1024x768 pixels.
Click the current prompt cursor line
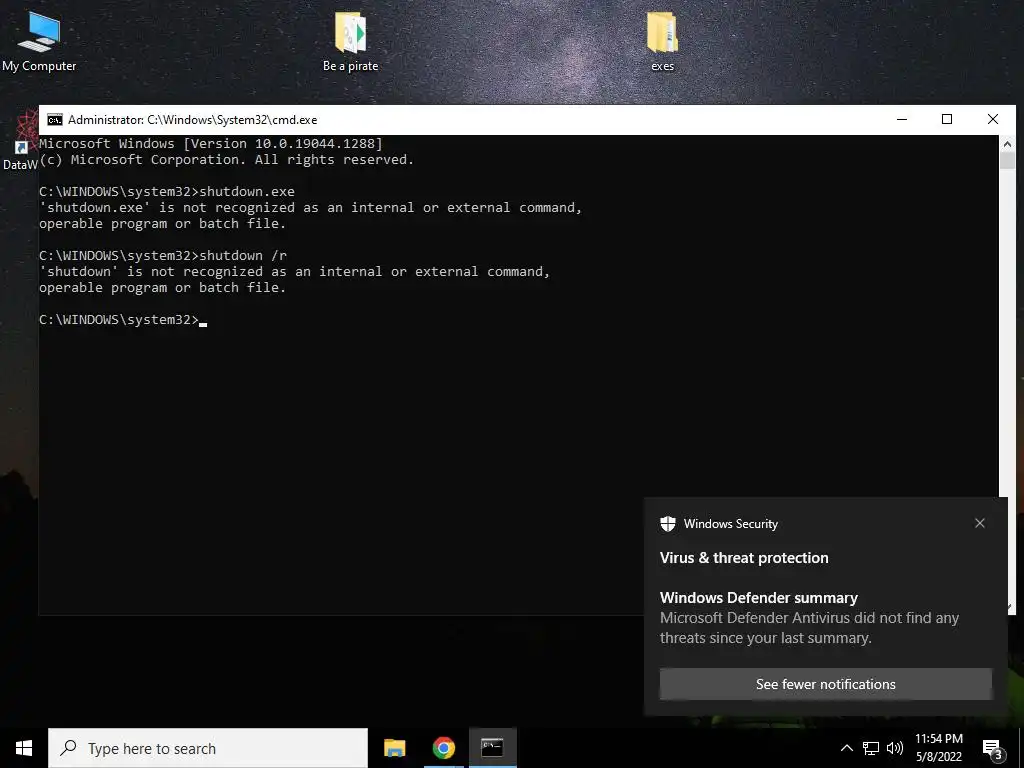pyautogui.click(x=123, y=319)
